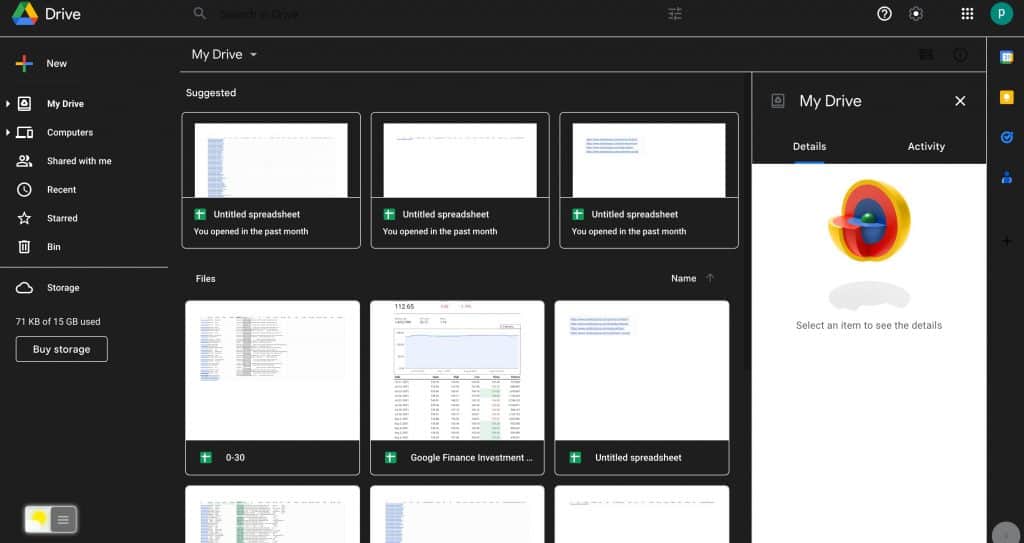
Task: Expand the Computers tree arrow
Action: point(7,132)
